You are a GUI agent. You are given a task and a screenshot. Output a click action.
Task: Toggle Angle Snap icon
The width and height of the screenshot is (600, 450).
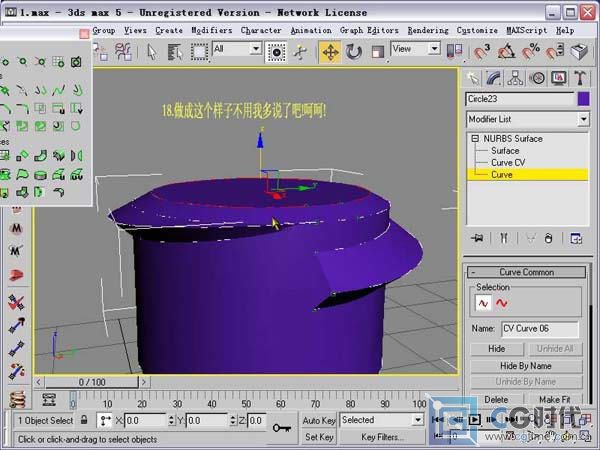(506, 51)
